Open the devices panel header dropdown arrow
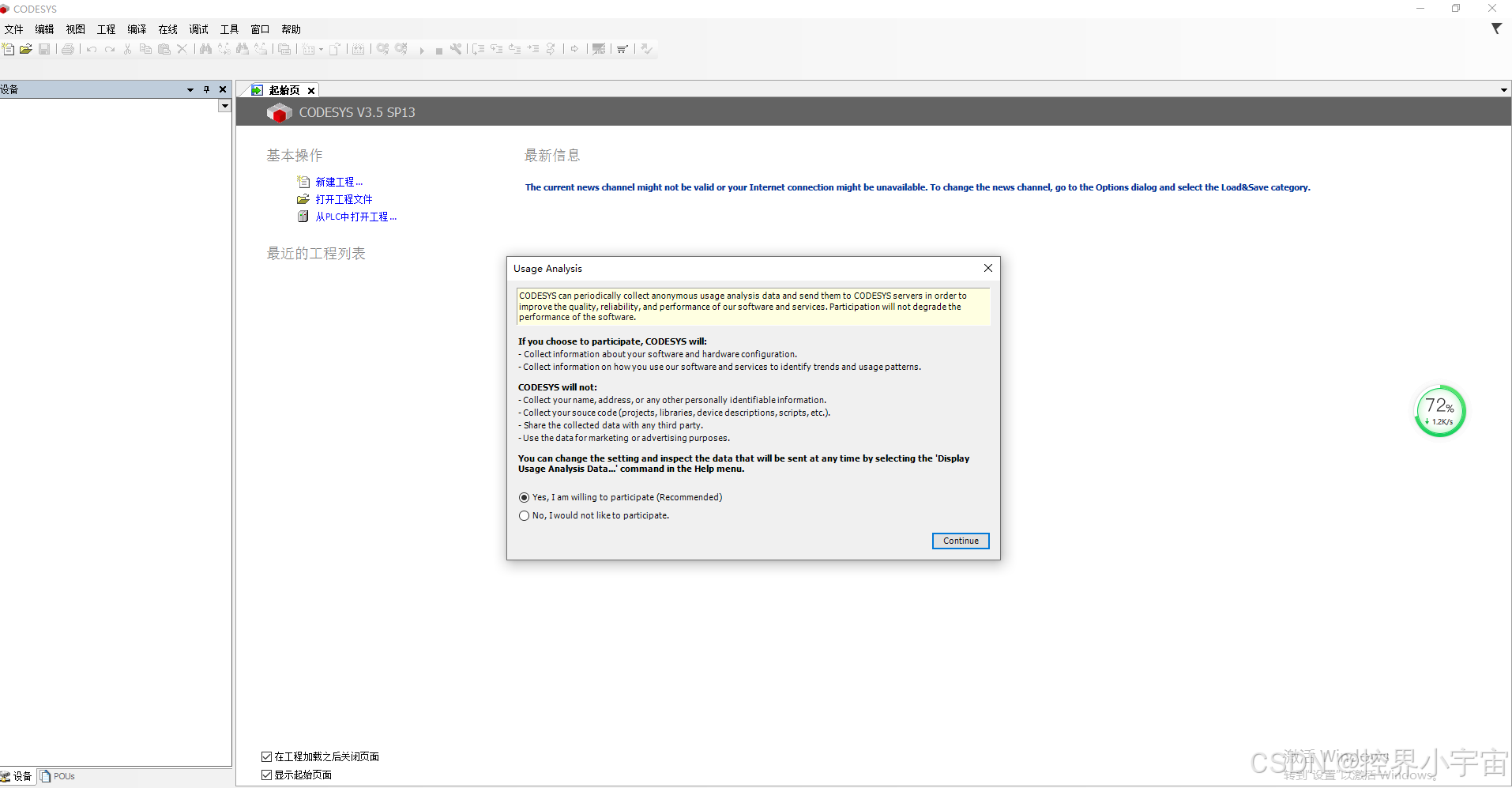 [190, 89]
